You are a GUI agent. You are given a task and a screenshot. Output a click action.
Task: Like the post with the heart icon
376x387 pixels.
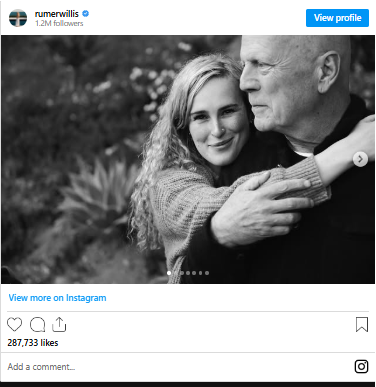(14, 324)
